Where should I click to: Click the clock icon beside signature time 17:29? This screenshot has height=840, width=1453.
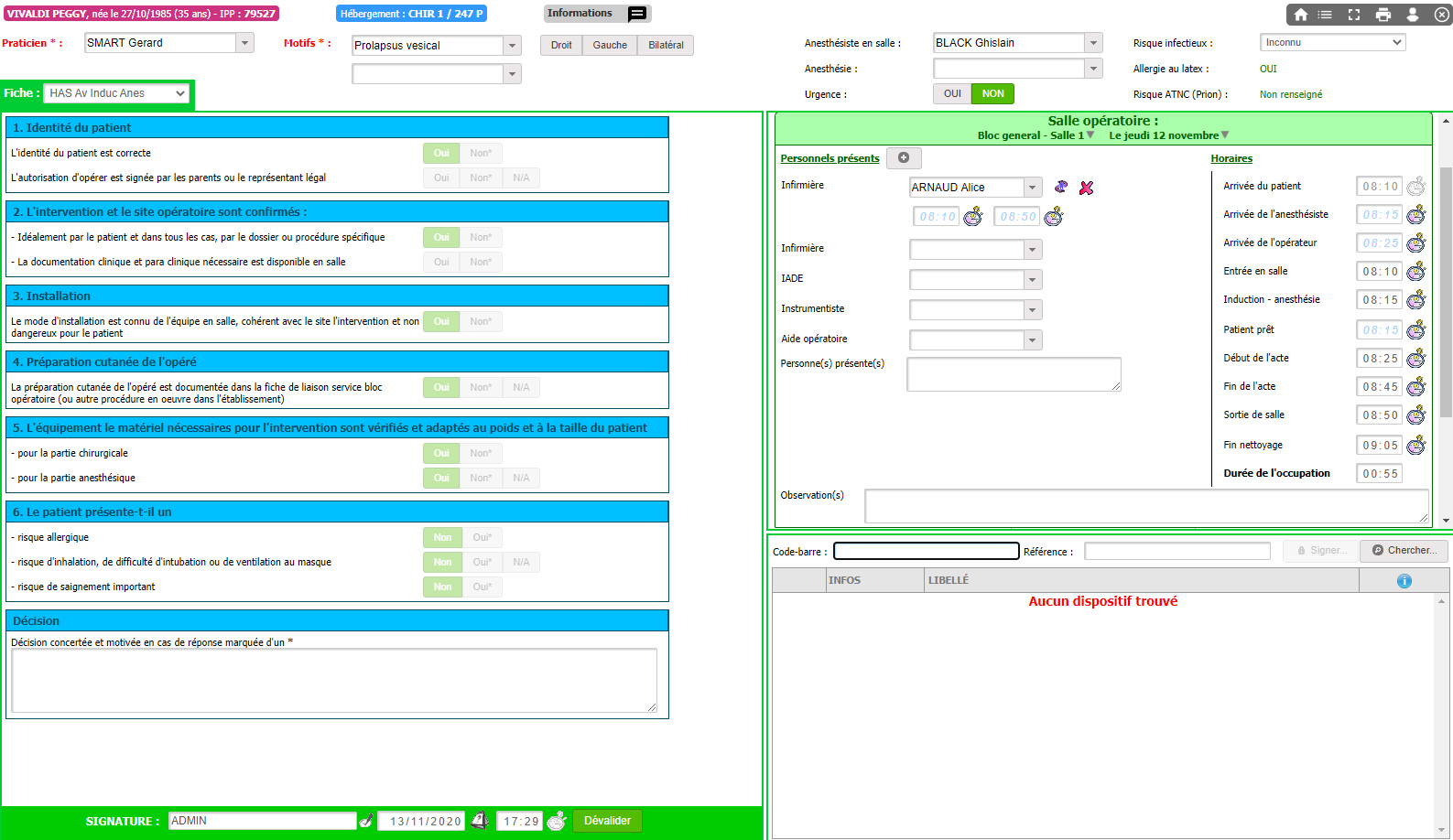coord(557,821)
